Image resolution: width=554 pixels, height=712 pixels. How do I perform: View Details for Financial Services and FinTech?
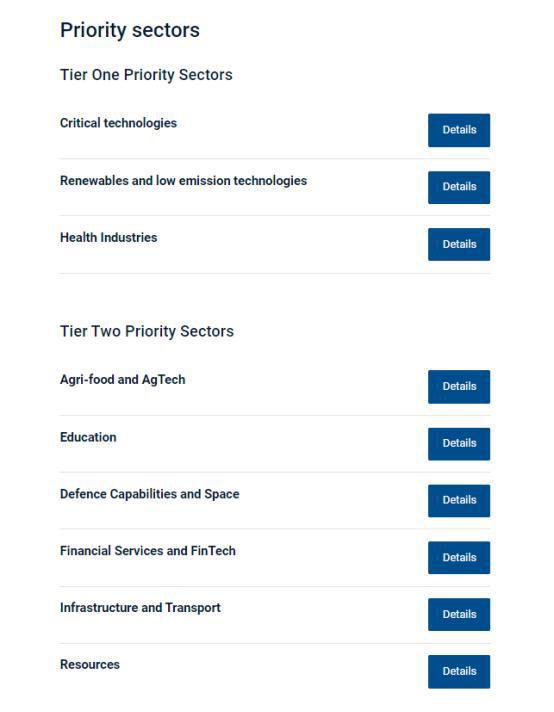pyautogui.click(x=459, y=558)
